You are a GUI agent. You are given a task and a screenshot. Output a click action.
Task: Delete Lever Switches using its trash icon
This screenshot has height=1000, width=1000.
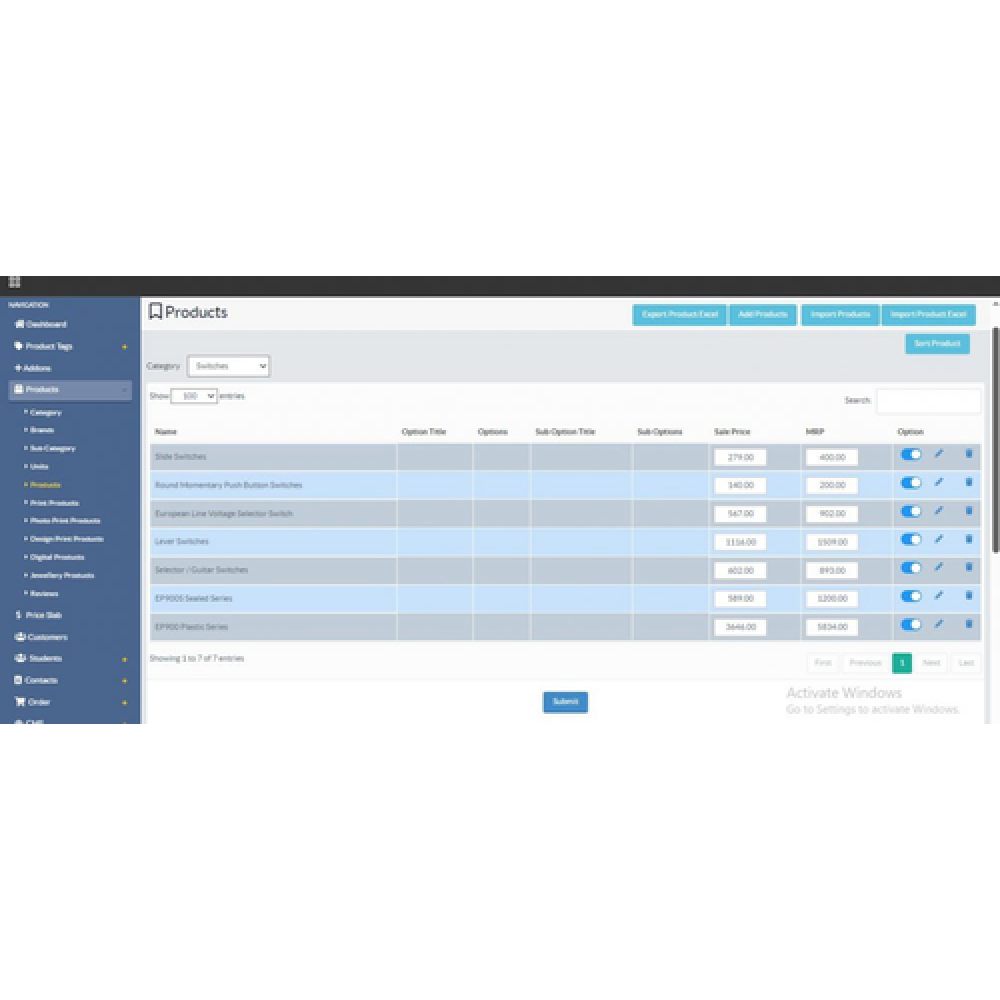click(x=969, y=540)
